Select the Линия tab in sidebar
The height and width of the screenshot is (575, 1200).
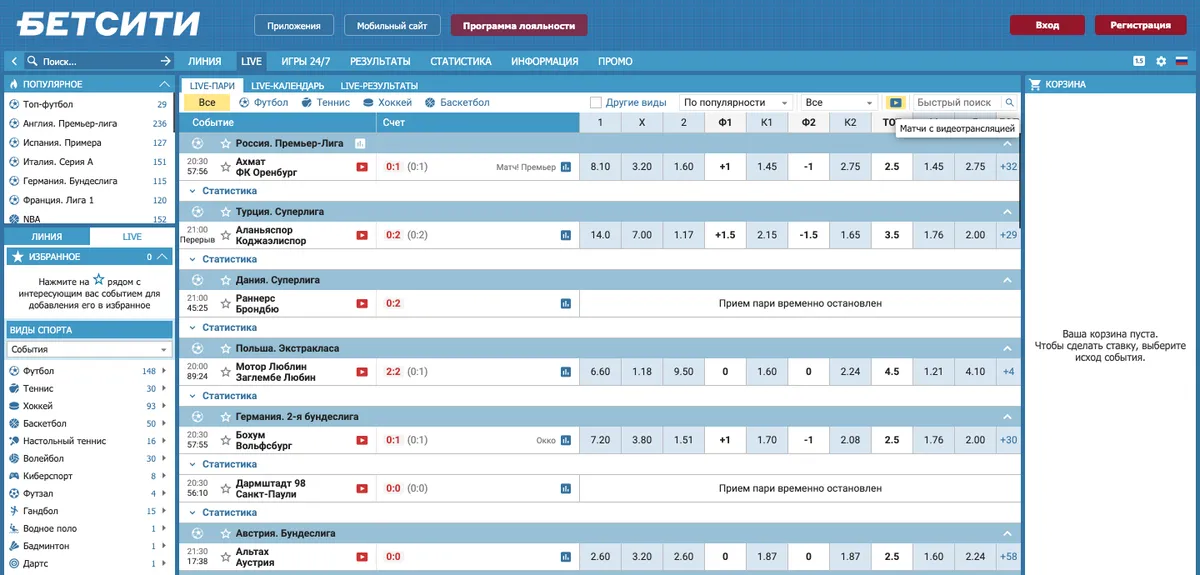coord(47,237)
